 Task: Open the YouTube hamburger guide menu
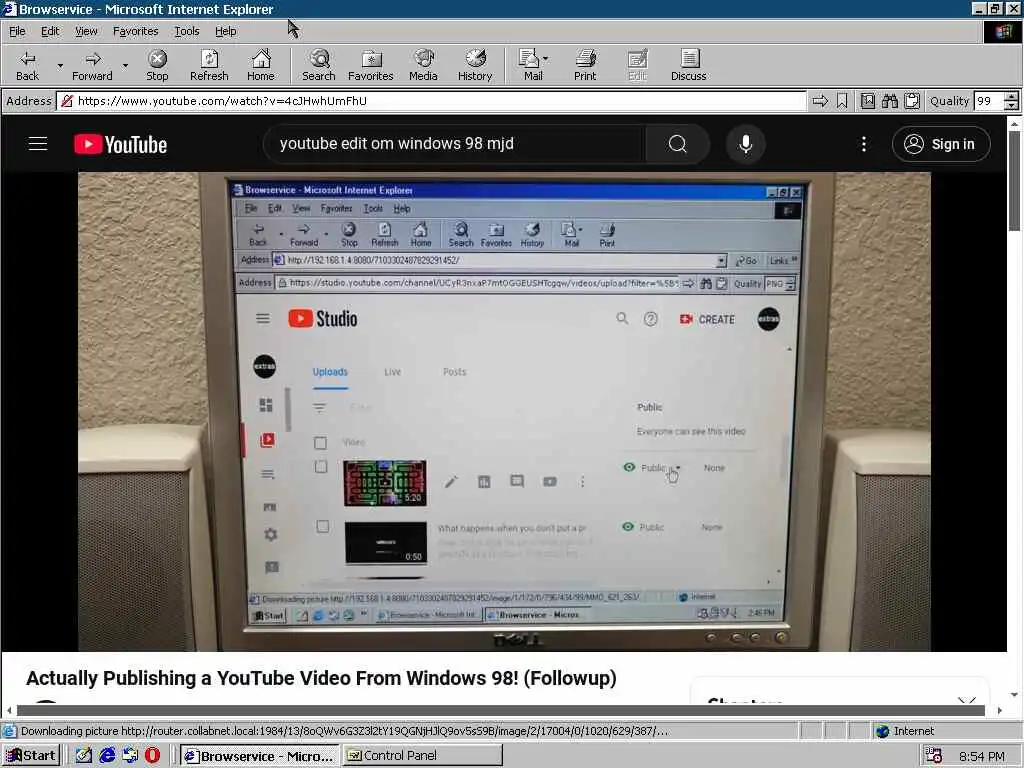(x=38, y=144)
